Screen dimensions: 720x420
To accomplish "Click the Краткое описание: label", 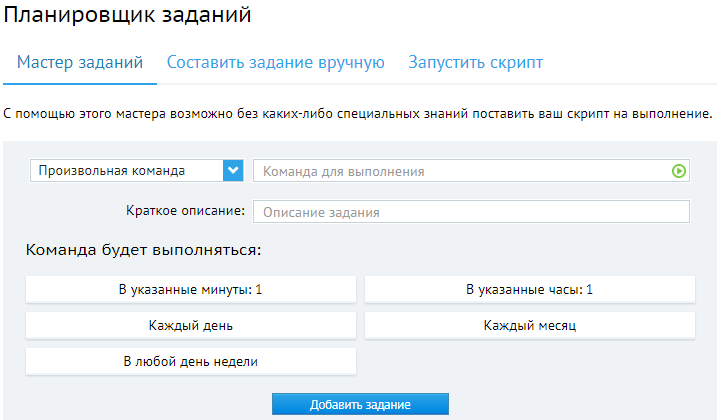I will (x=186, y=211).
